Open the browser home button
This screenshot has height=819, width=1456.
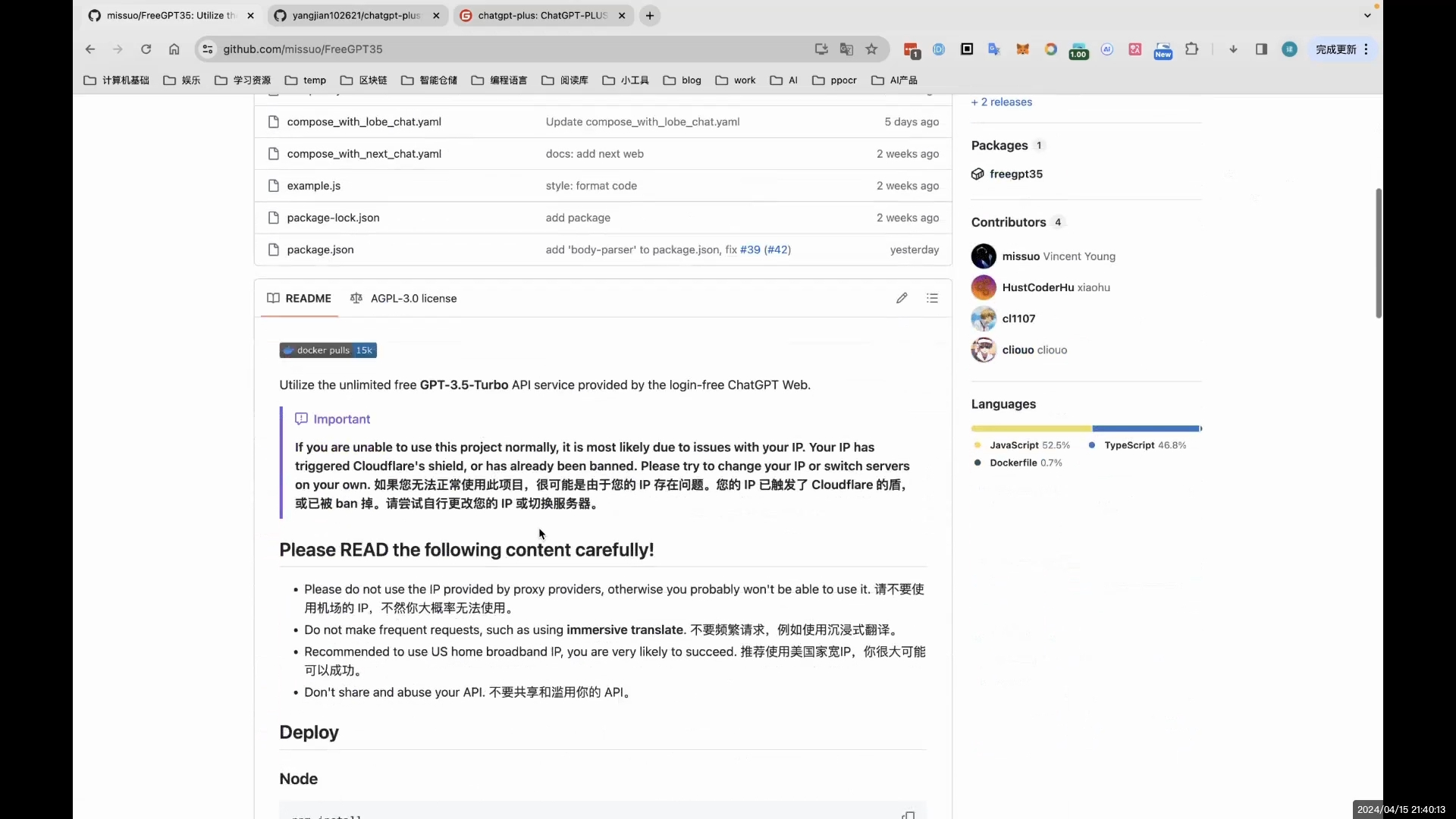pos(174,49)
